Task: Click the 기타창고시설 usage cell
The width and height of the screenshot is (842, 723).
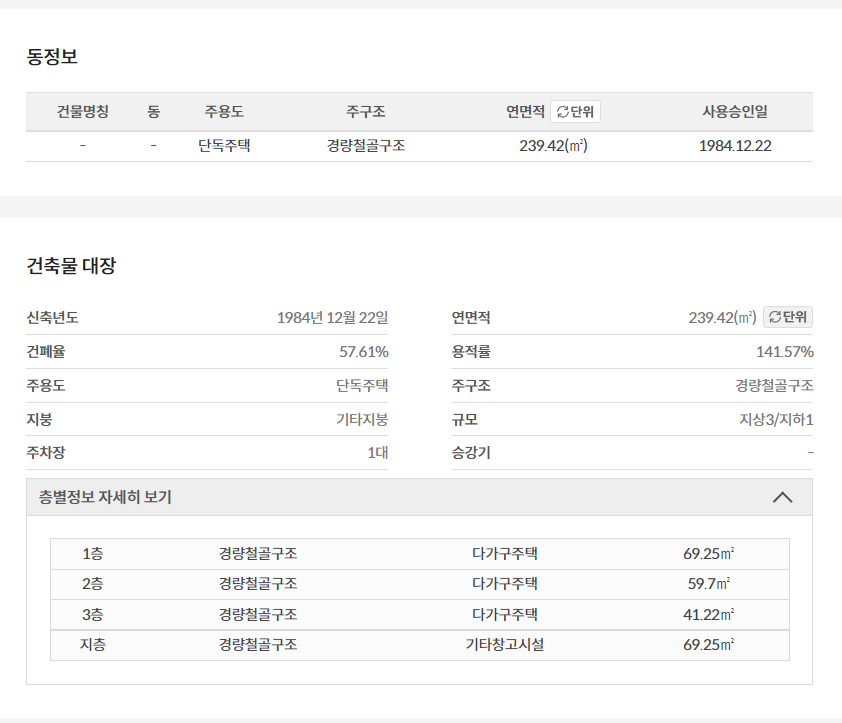Action: pos(505,645)
